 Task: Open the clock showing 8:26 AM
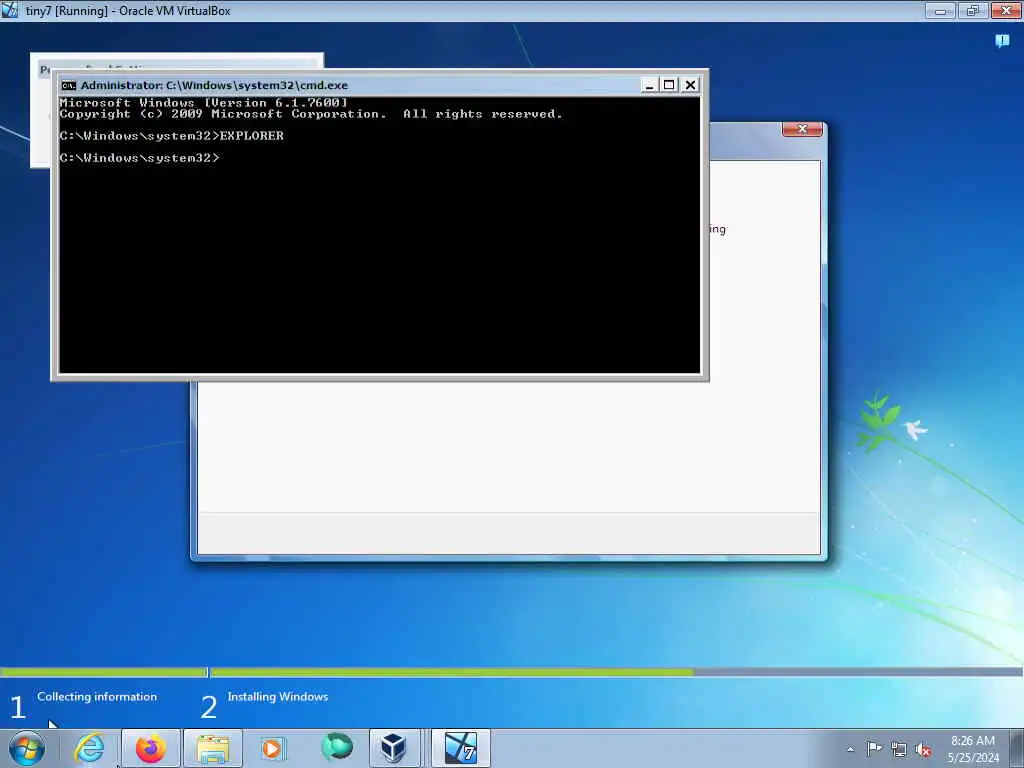[x=972, y=741]
